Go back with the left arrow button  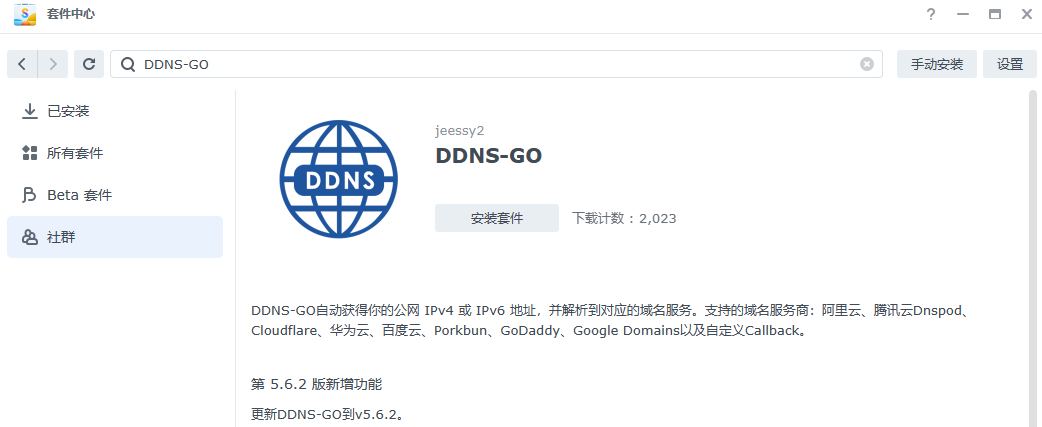[23, 64]
